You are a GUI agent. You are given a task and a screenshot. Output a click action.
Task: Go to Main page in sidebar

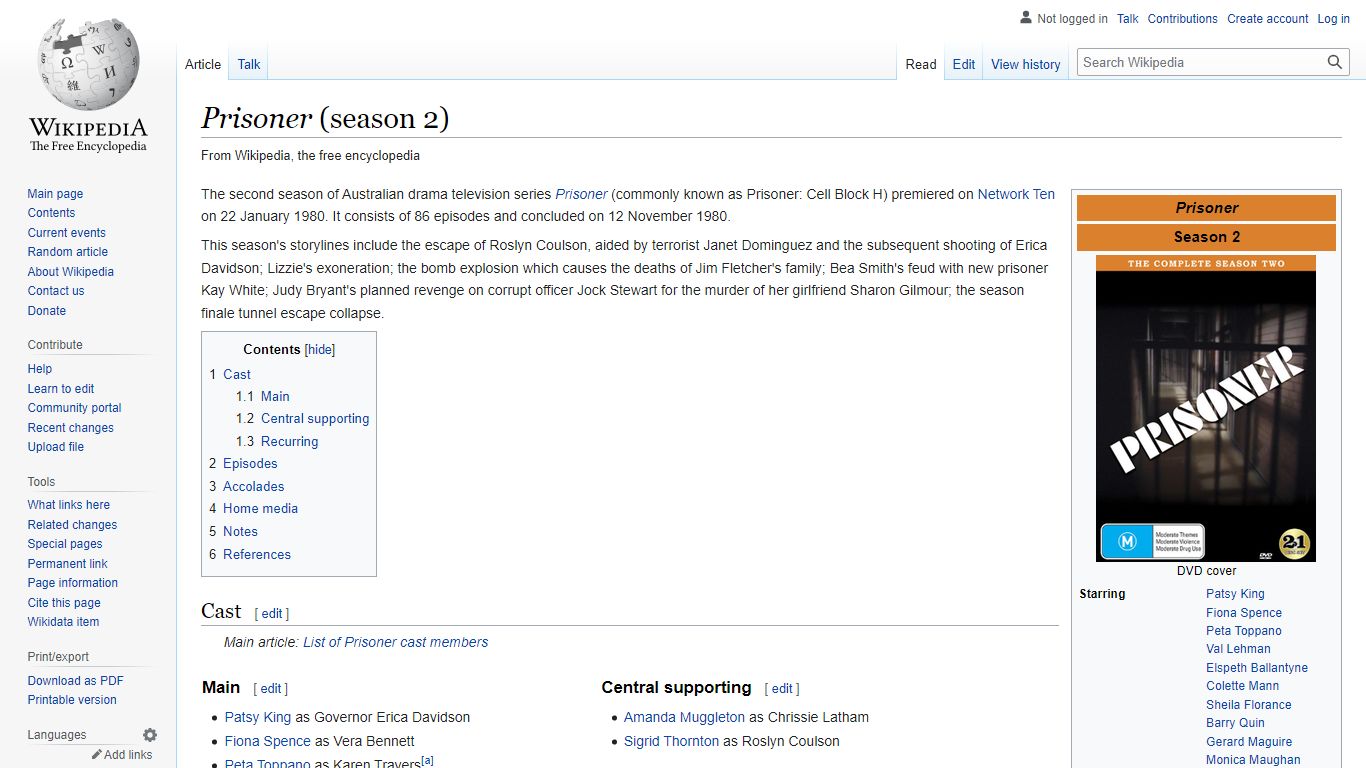(55, 194)
